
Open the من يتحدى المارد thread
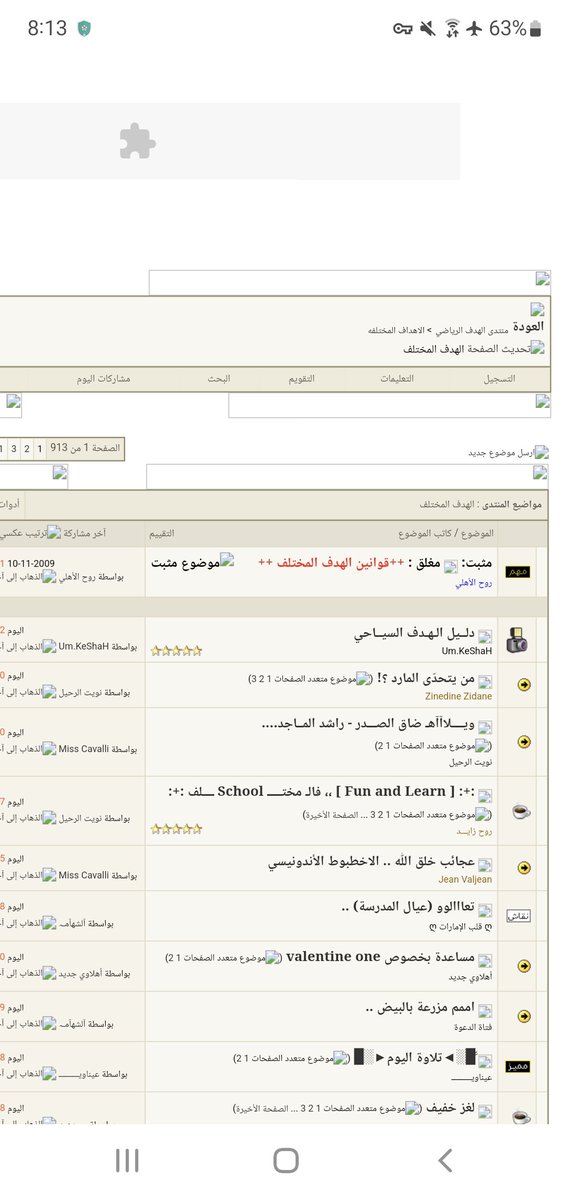[x=425, y=678]
